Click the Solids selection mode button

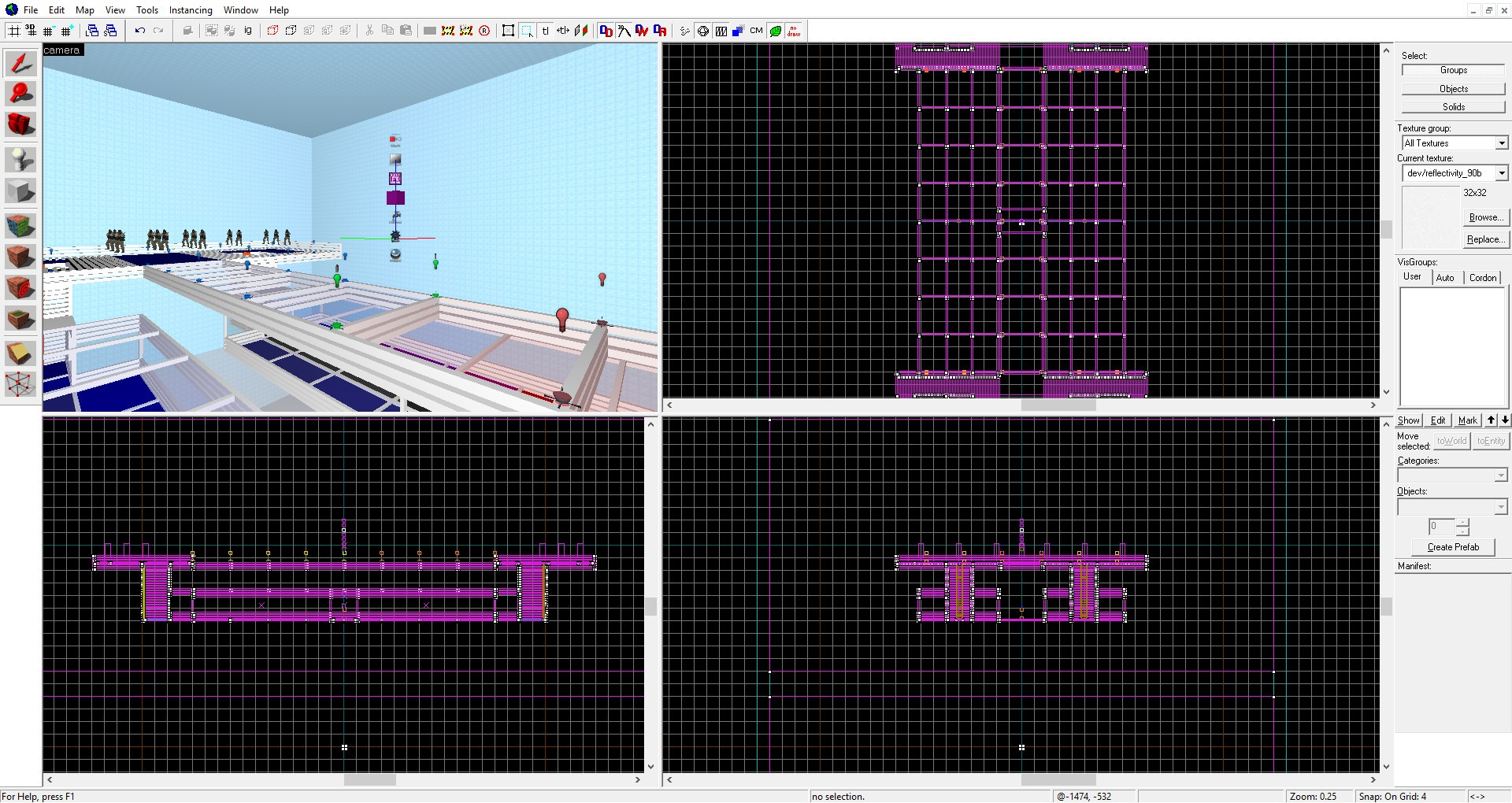coord(1453,107)
